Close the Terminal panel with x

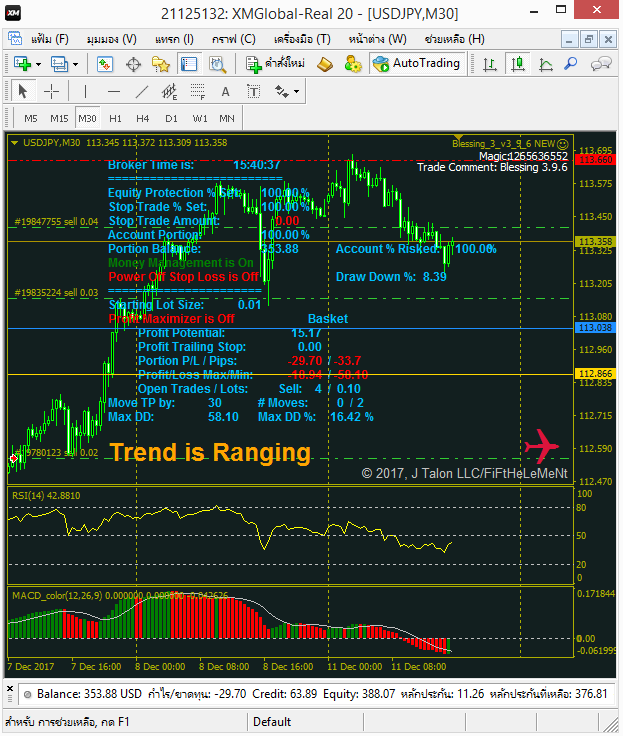point(10,689)
